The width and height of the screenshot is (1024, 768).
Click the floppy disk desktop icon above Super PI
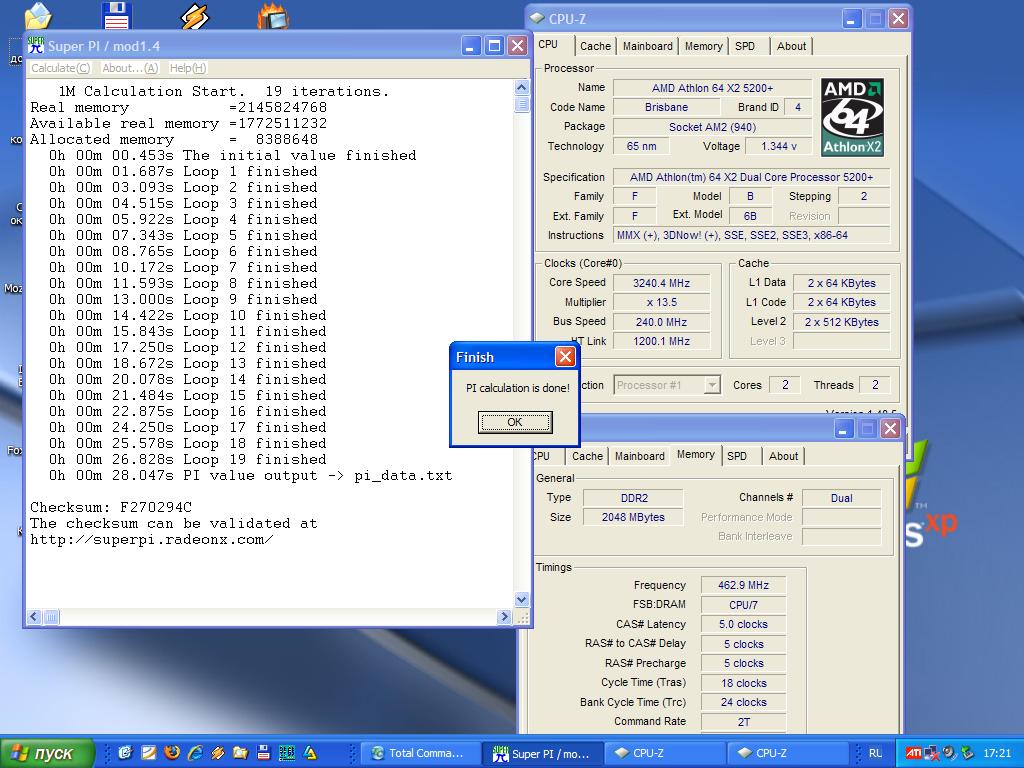point(117,16)
